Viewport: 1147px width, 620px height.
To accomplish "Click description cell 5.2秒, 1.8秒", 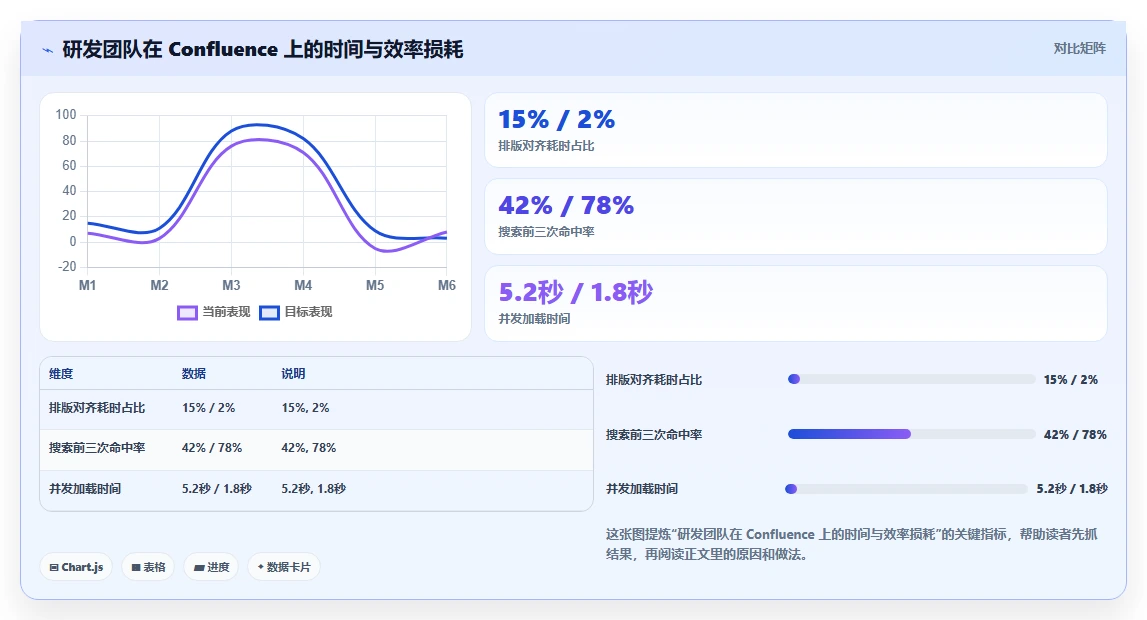I will (x=314, y=488).
